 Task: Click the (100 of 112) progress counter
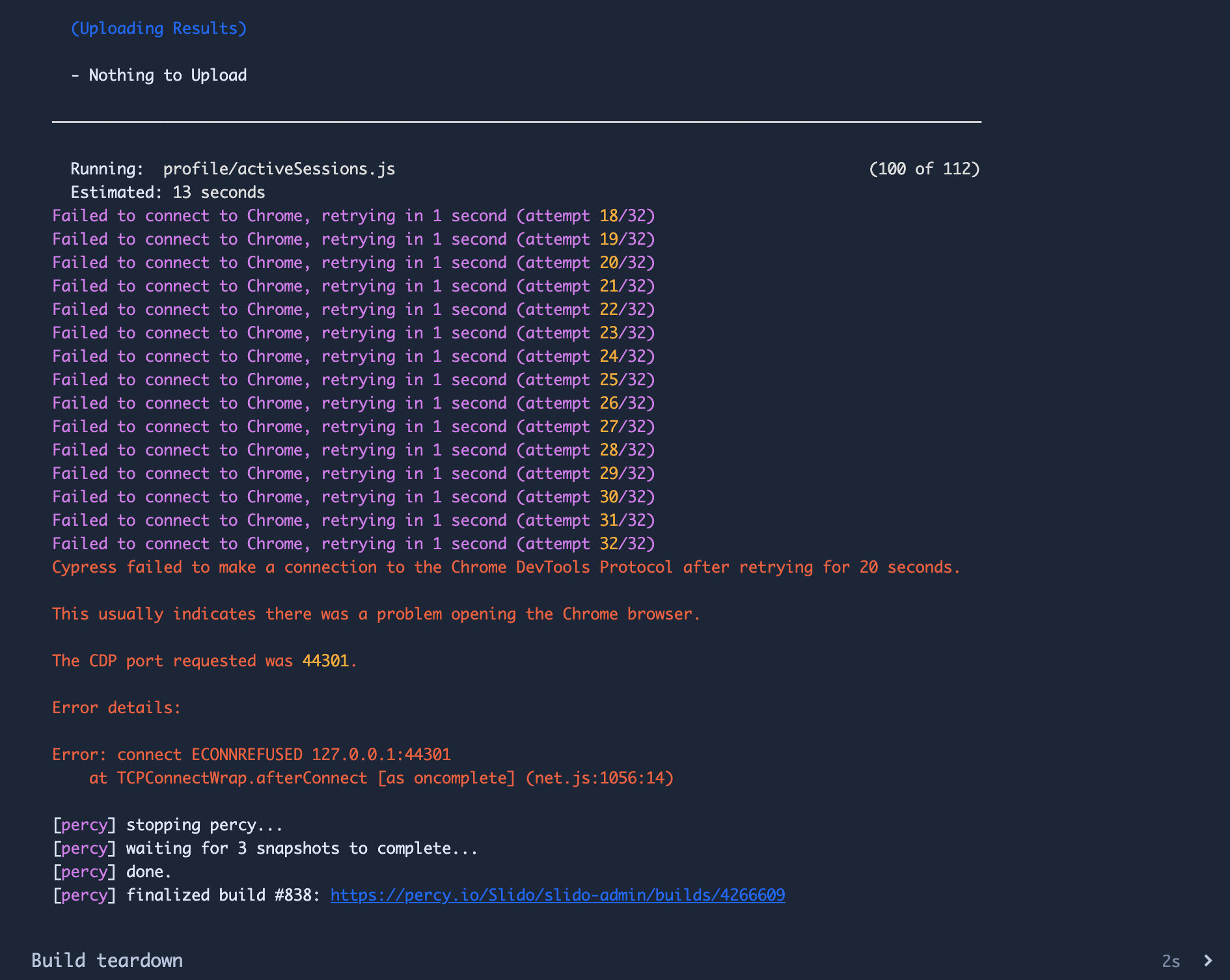pos(924,169)
